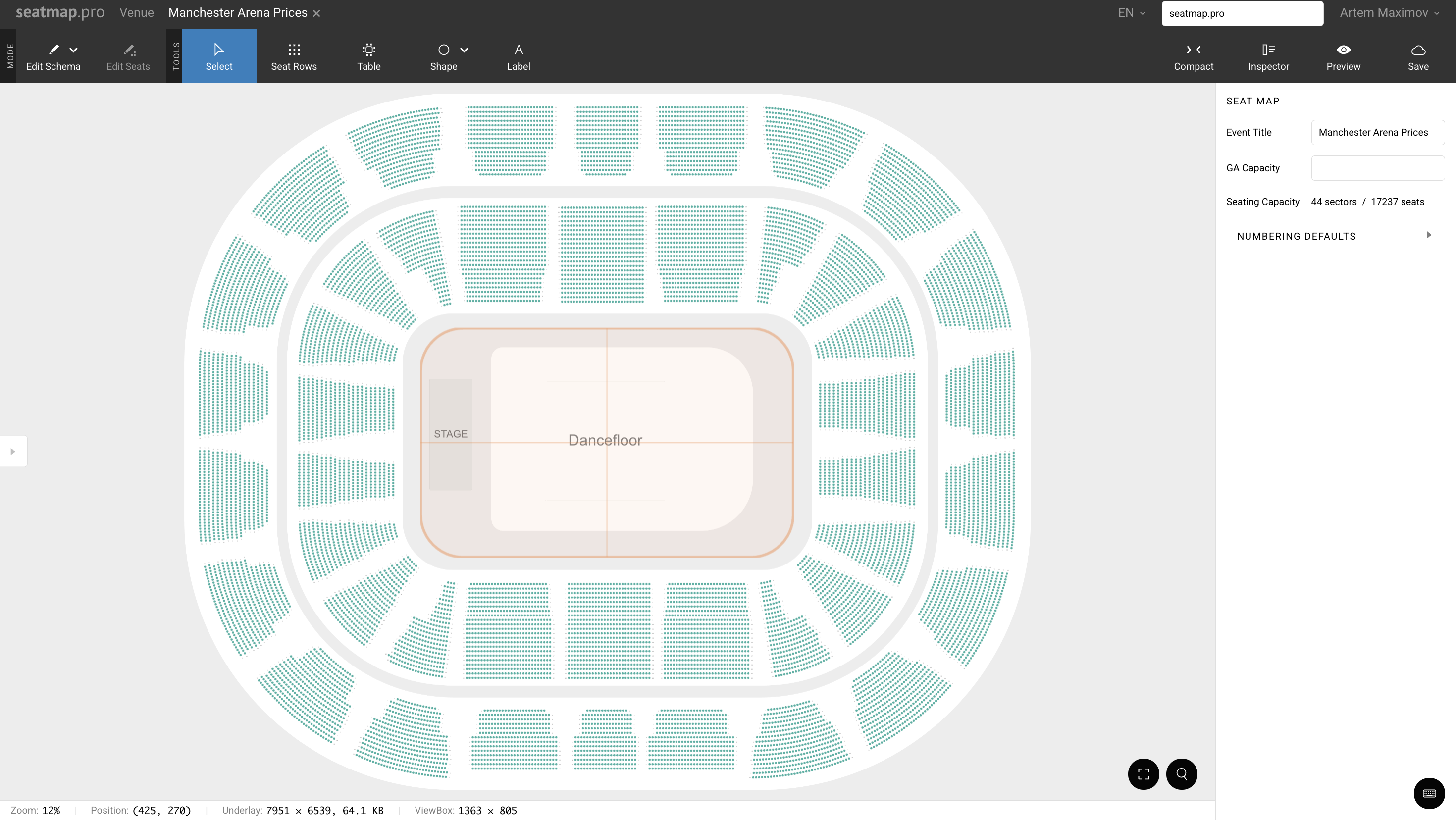Screen dimensions: 1456x820
Task: Pick the Label text tool
Action: click(x=518, y=56)
